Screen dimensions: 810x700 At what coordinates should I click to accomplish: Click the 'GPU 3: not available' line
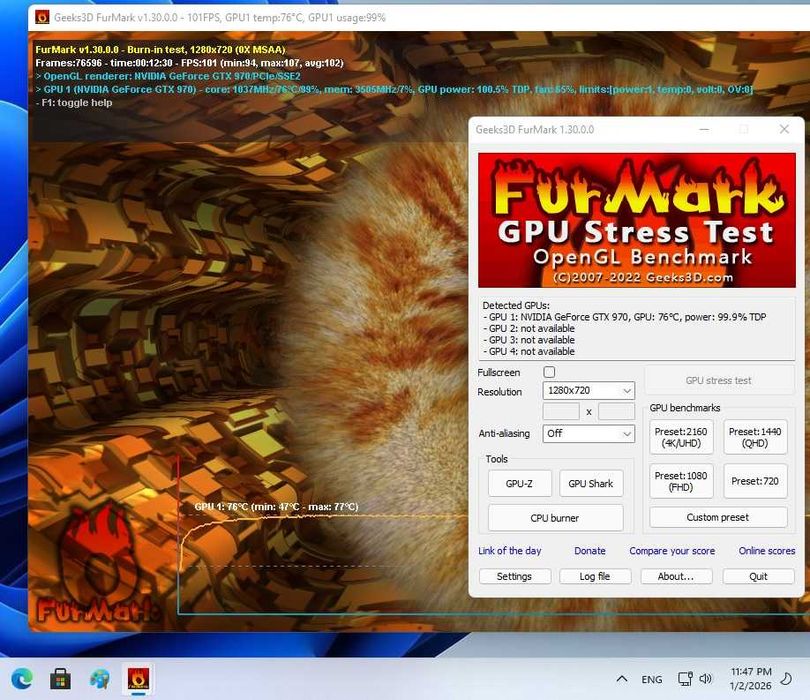(528, 340)
